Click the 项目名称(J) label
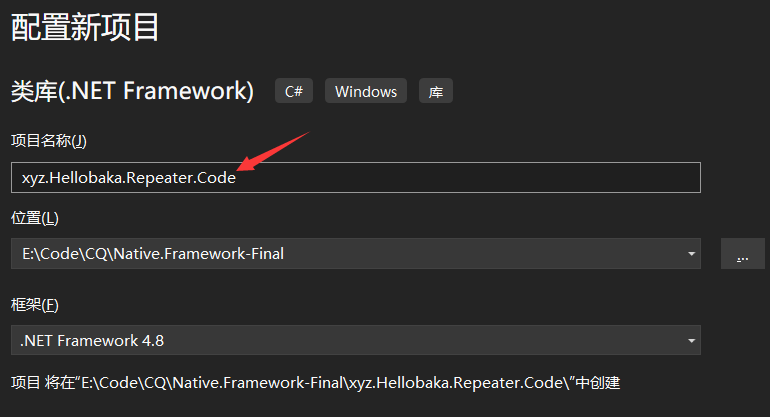Viewport: 770px width, 417px height. pyautogui.click(x=49, y=141)
